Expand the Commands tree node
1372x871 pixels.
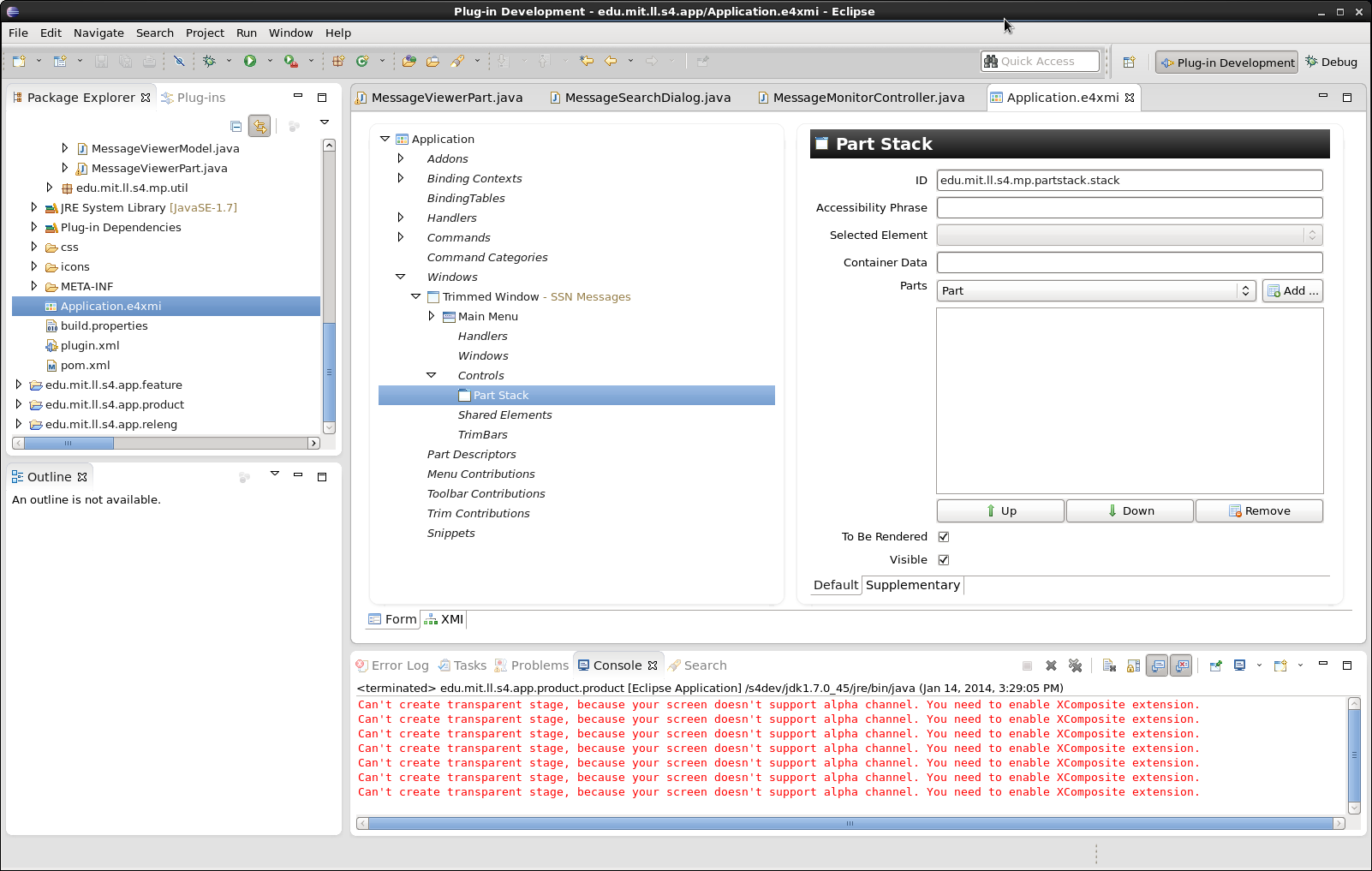pos(400,237)
